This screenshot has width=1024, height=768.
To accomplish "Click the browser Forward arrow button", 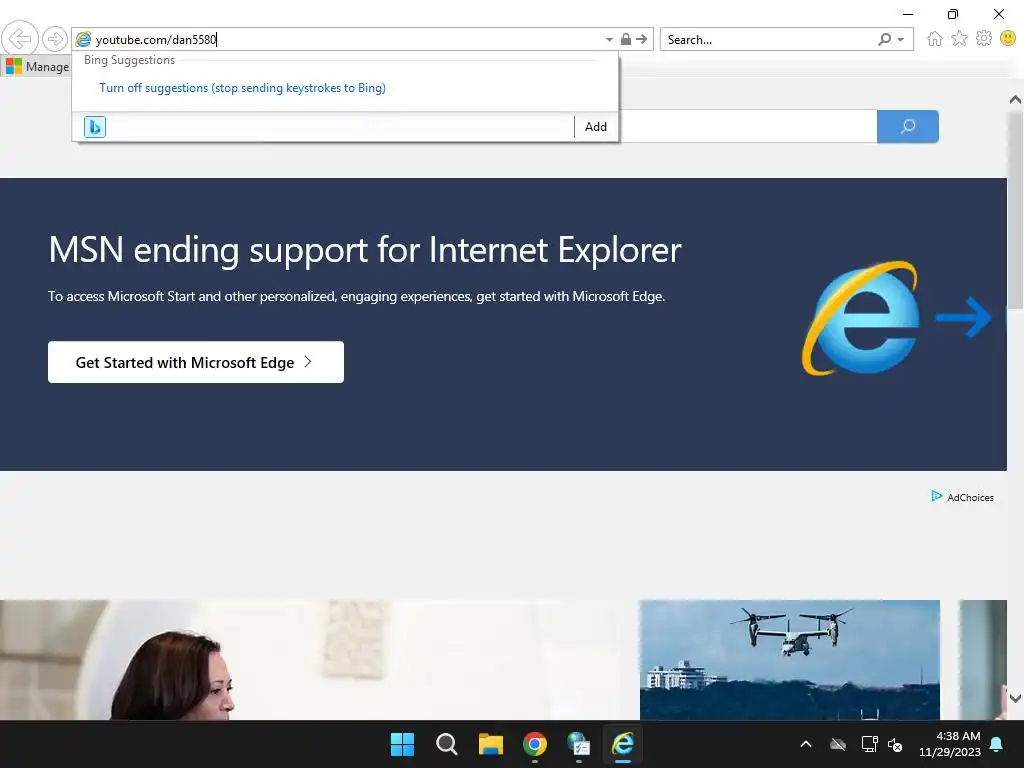I will click(55, 39).
